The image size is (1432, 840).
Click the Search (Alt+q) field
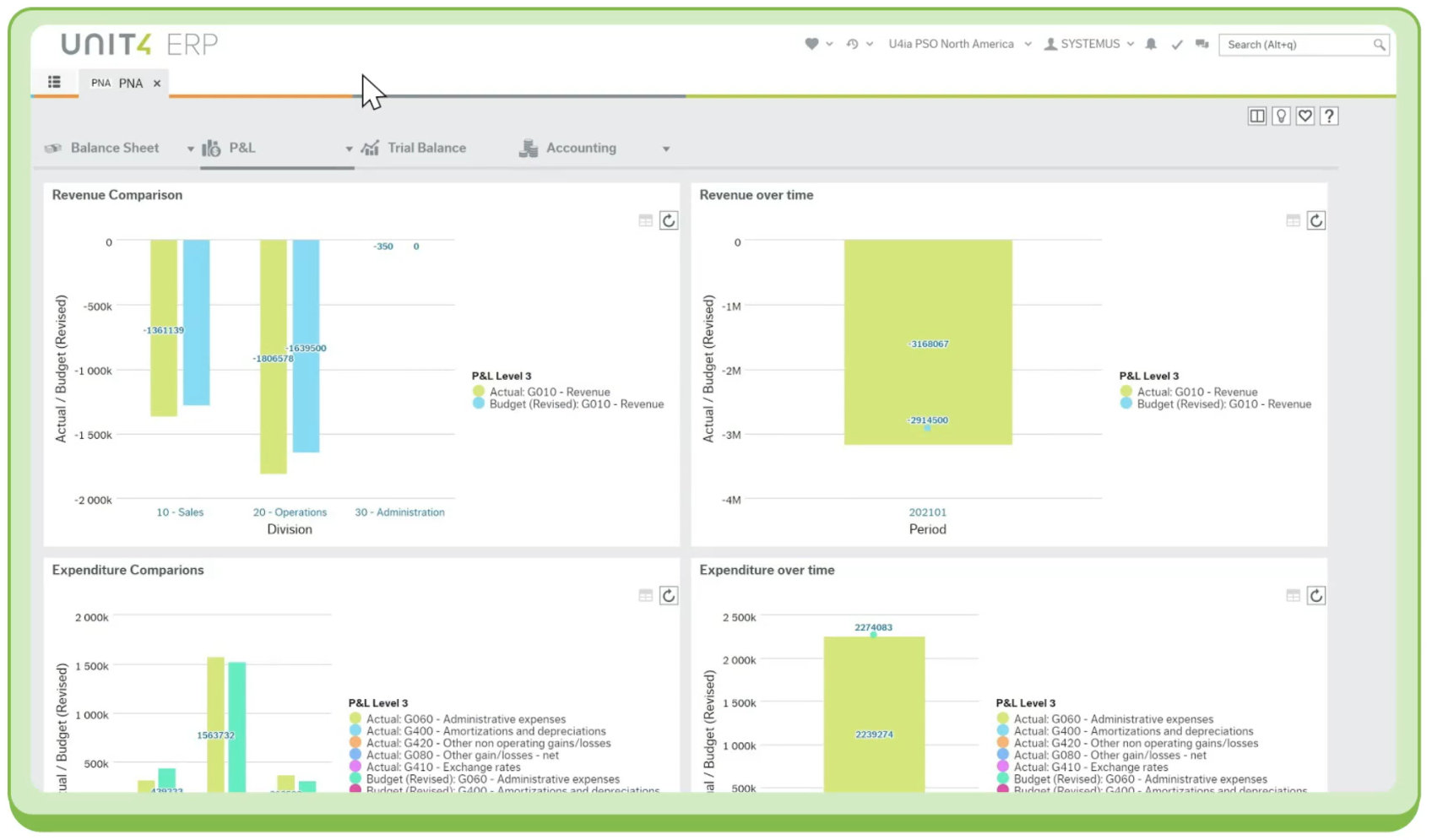point(1296,45)
